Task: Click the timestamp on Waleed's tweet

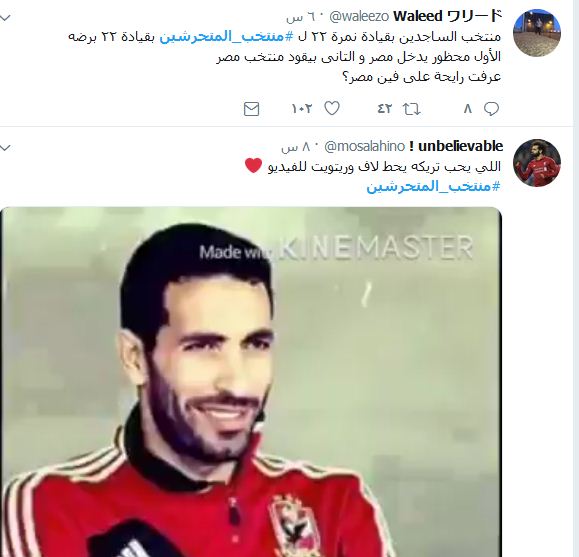Action: tap(303, 17)
